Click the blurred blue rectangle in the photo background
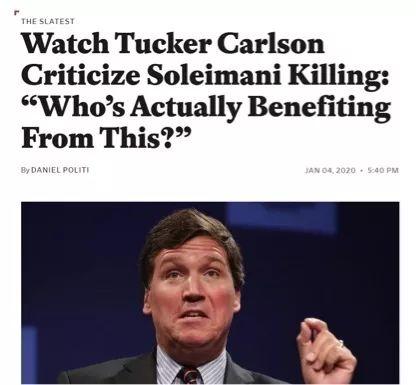 [x=282, y=217]
